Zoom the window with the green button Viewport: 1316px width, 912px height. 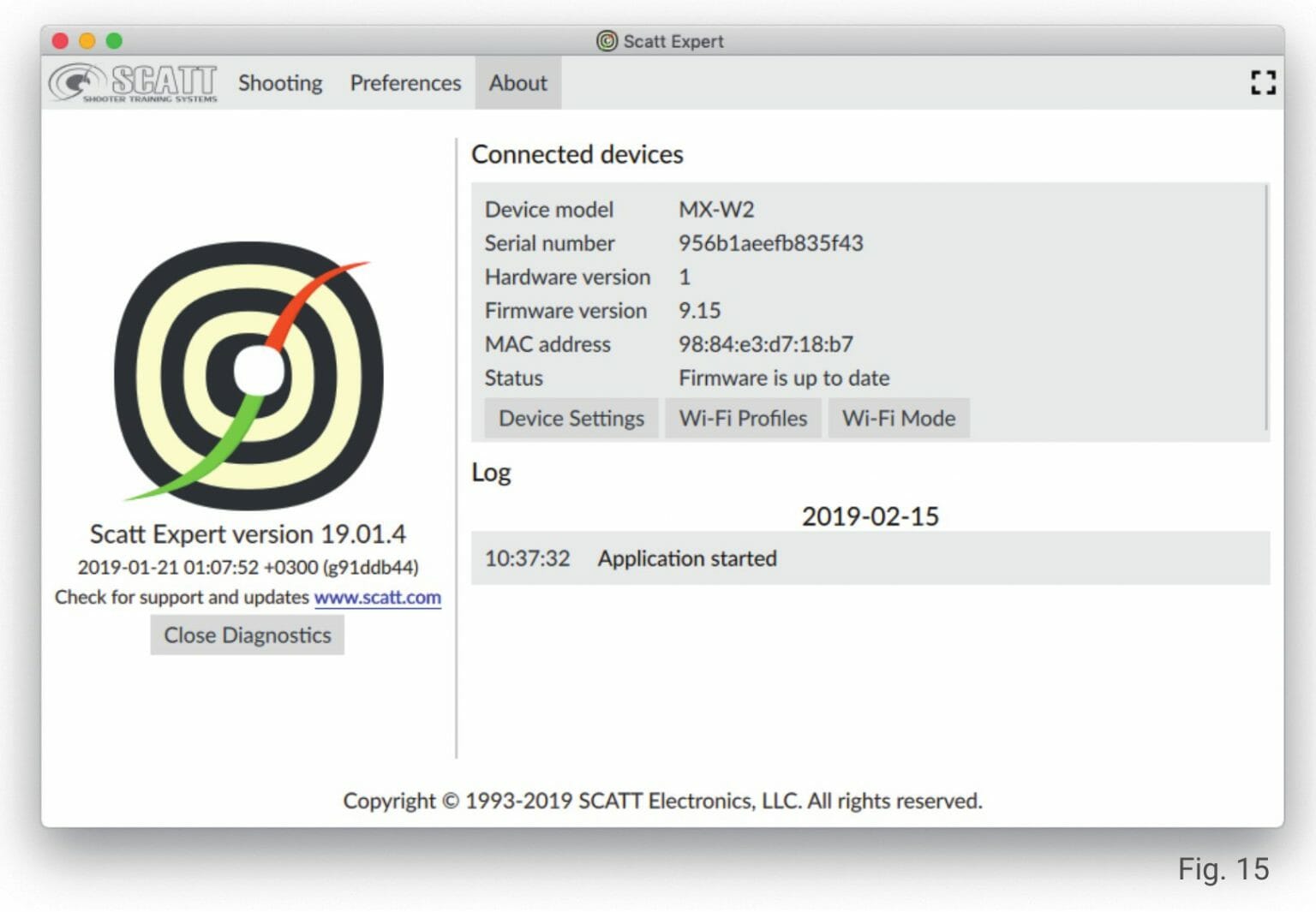(x=114, y=41)
